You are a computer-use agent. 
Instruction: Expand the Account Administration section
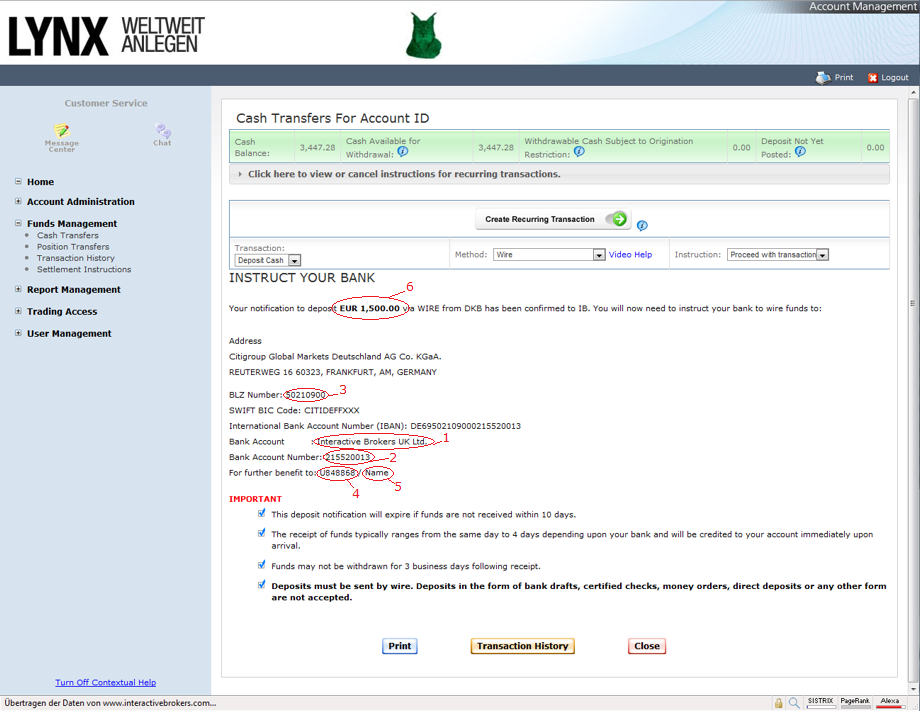point(18,201)
